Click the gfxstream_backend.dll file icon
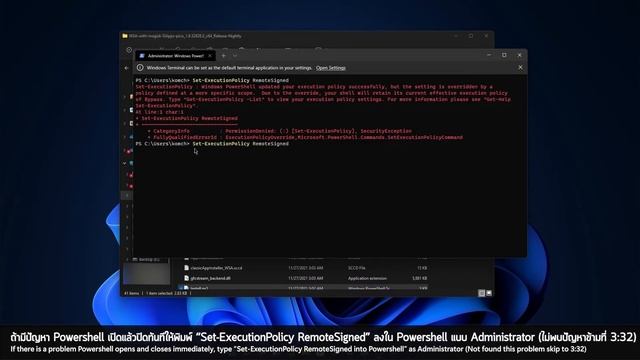The image size is (640, 360). (x=187, y=278)
